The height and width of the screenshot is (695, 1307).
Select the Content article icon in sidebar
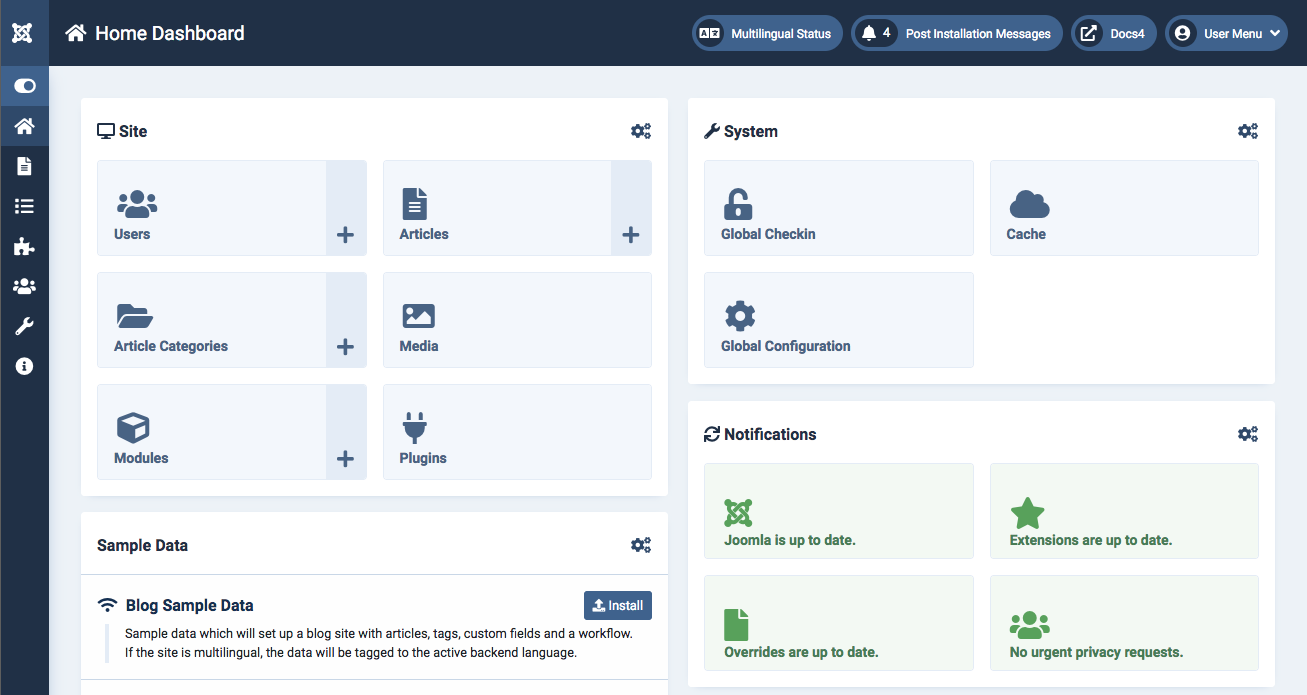click(25, 166)
